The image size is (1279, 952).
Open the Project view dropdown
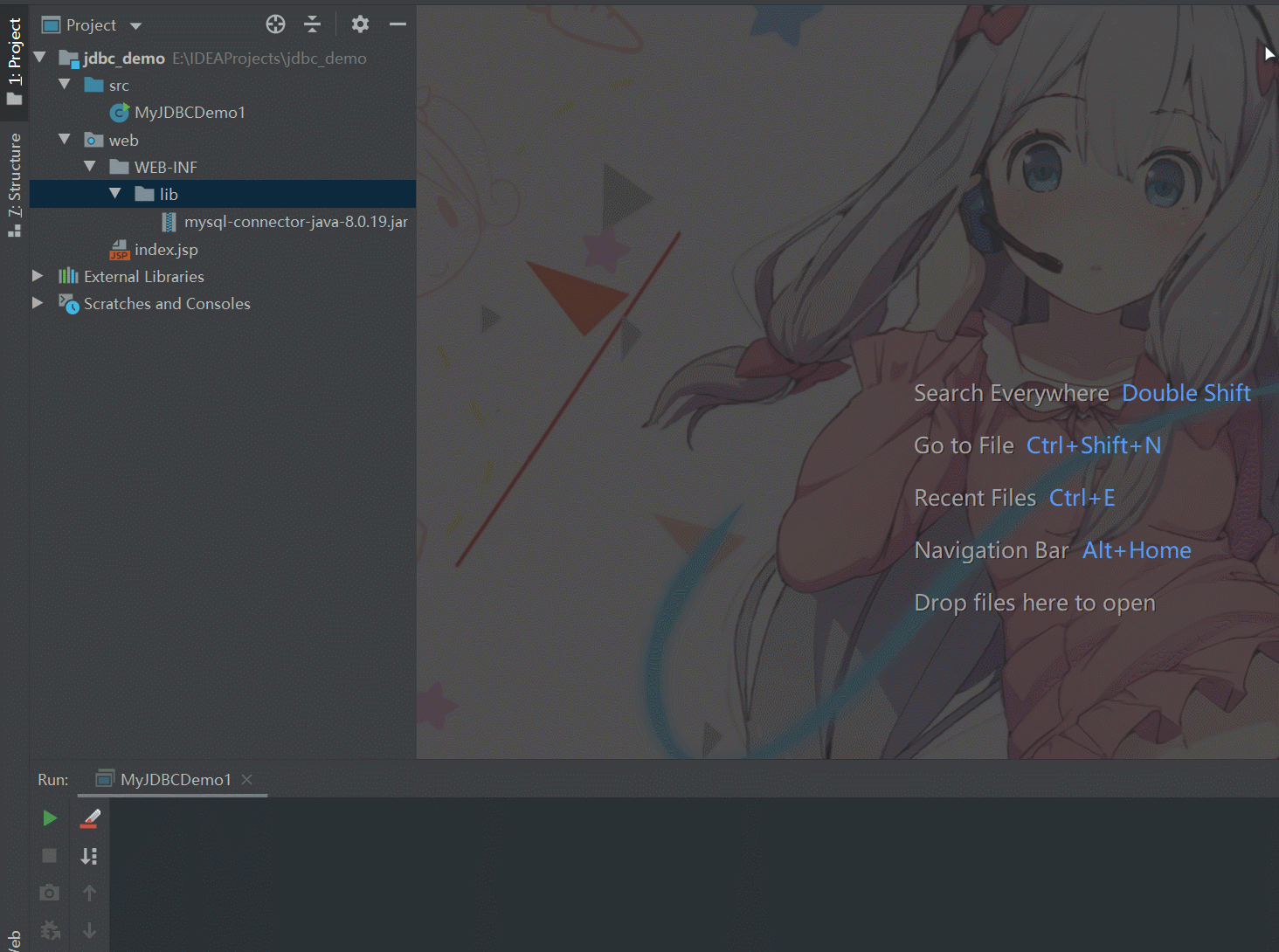click(x=135, y=26)
